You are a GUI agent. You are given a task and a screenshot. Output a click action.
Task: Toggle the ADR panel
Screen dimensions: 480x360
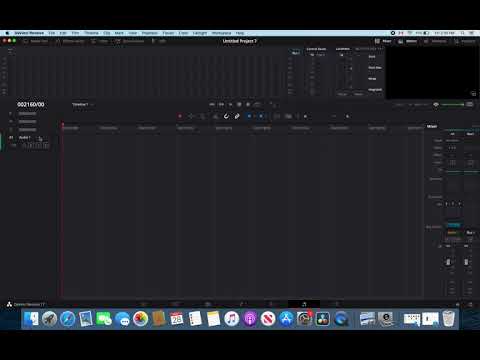point(159,41)
